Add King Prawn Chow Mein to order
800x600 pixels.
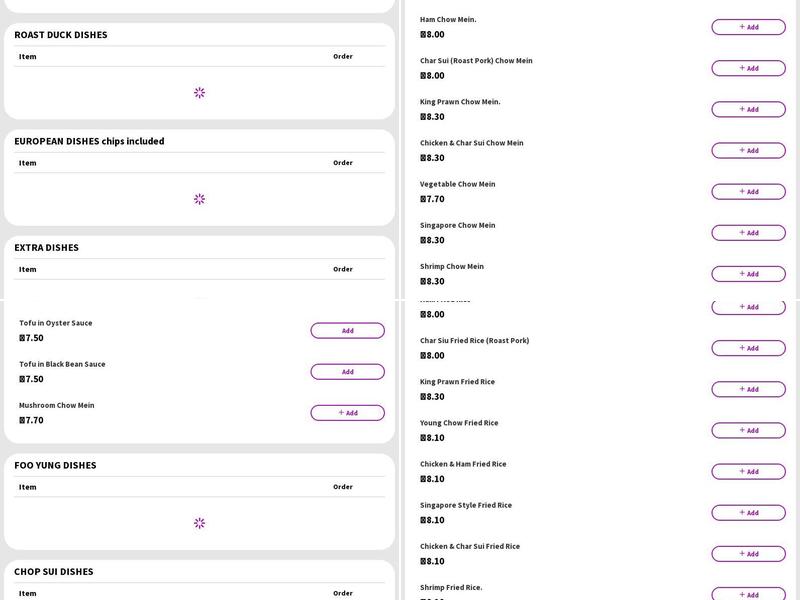[x=748, y=109]
